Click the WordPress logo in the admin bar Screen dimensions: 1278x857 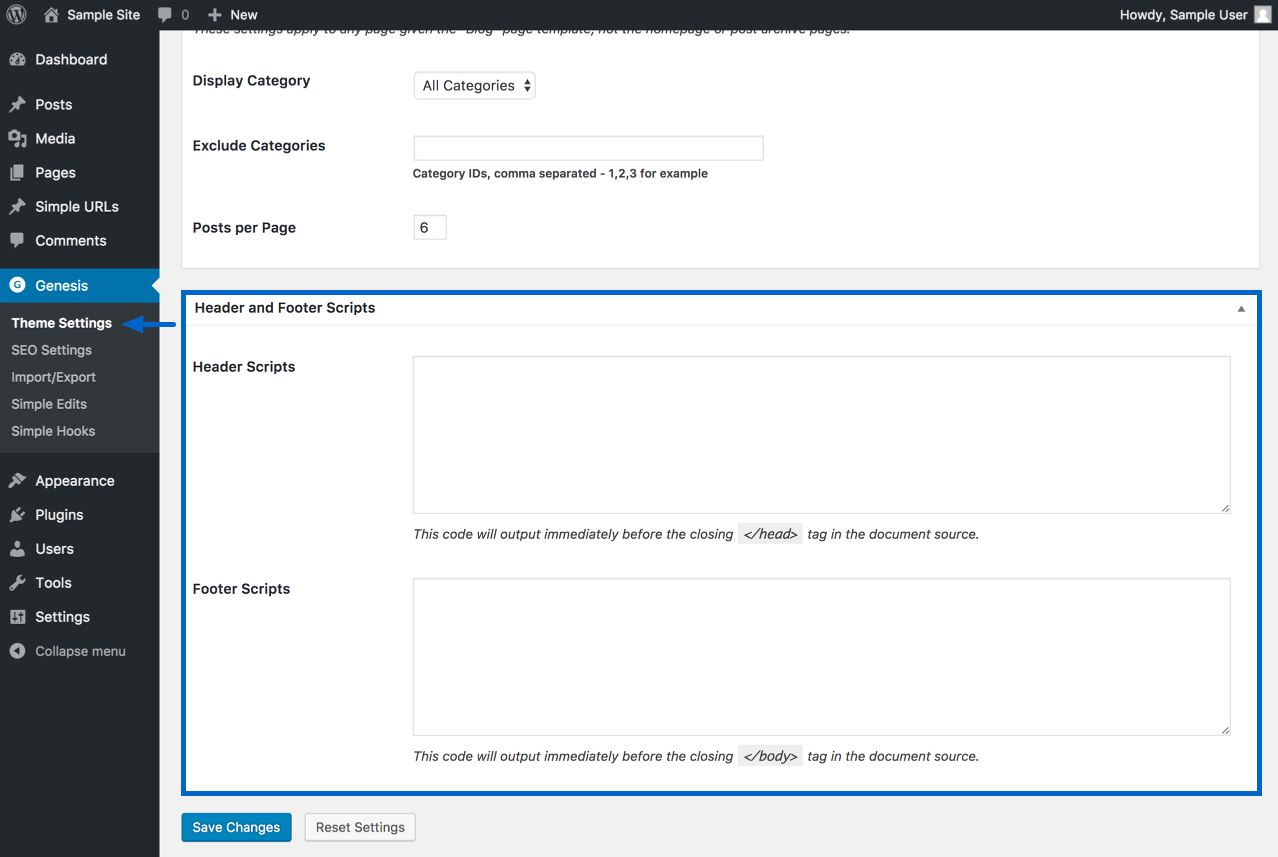point(15,14)
